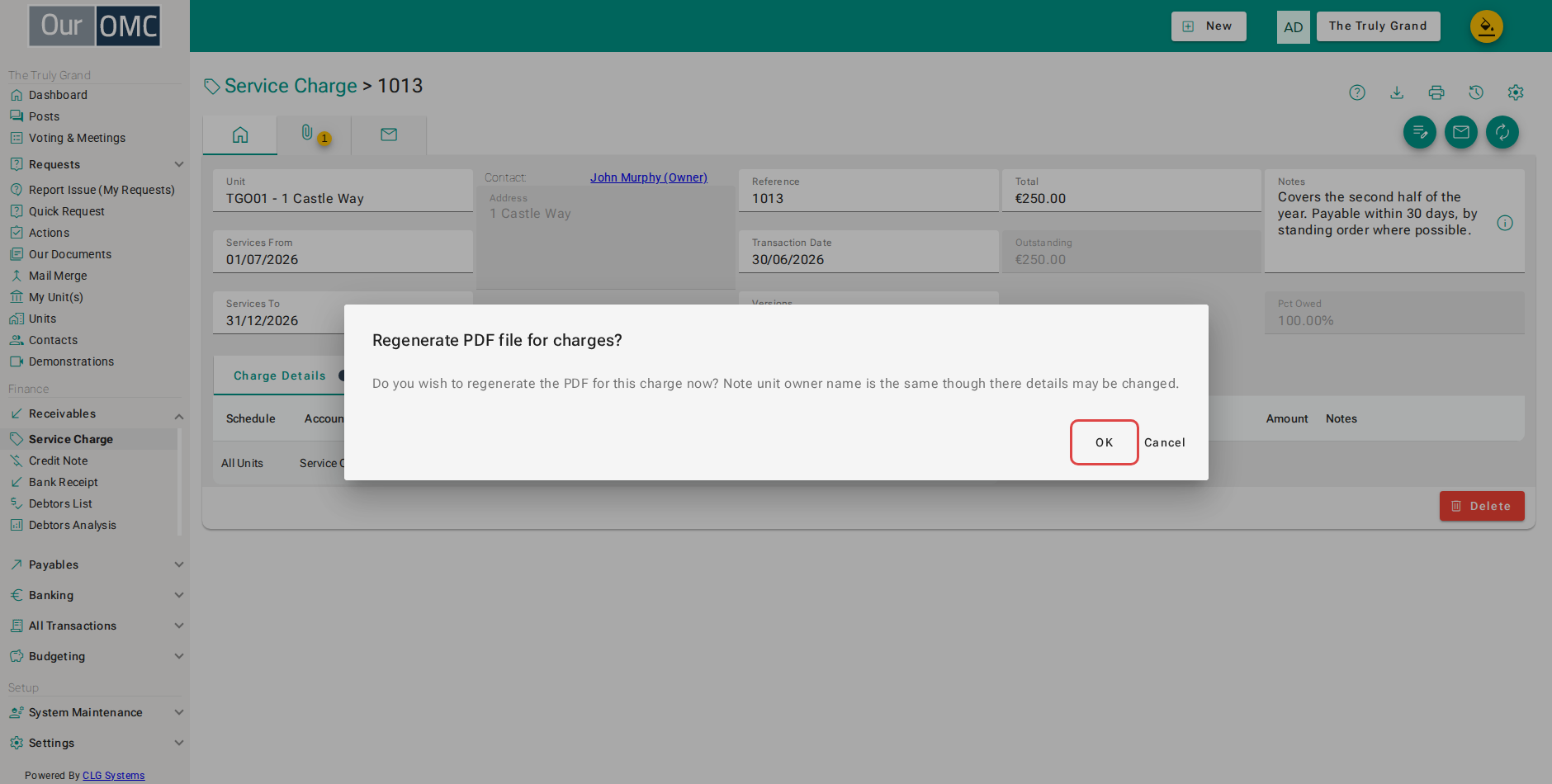Screen dimensions: 1552x784
Task: Open the email envelope tab
Action: (389, 135)
